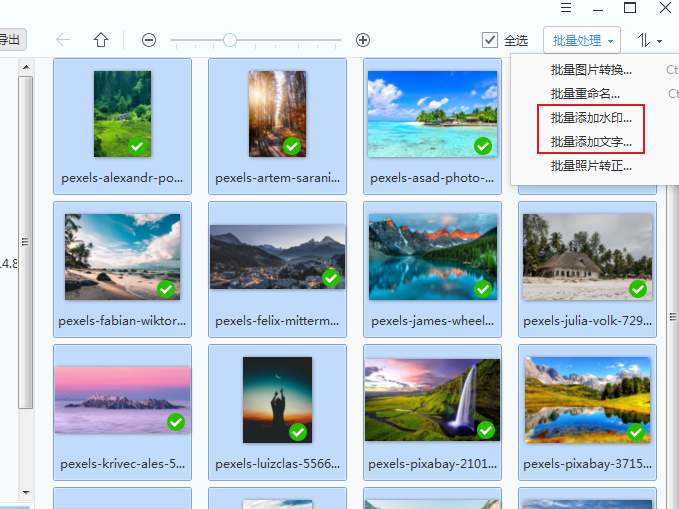Click filename label pexels-artem-sarani...
Image resolution: width=679 pixels, height=509 pixels.
pyautogui.click(x=278, y=178)
